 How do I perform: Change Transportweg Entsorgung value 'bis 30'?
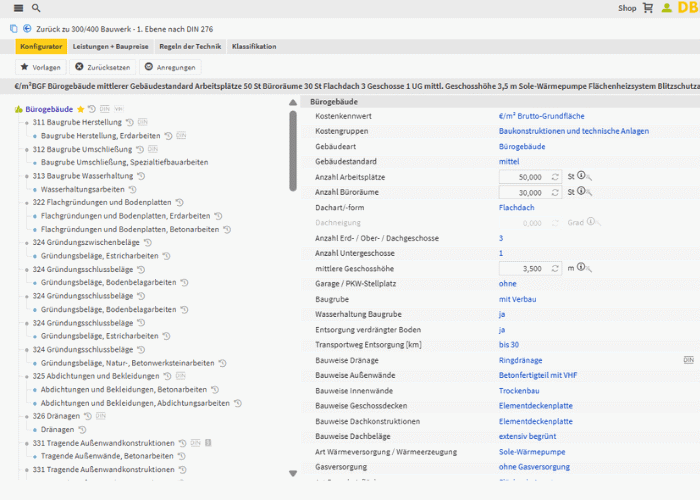click(509, 345)
